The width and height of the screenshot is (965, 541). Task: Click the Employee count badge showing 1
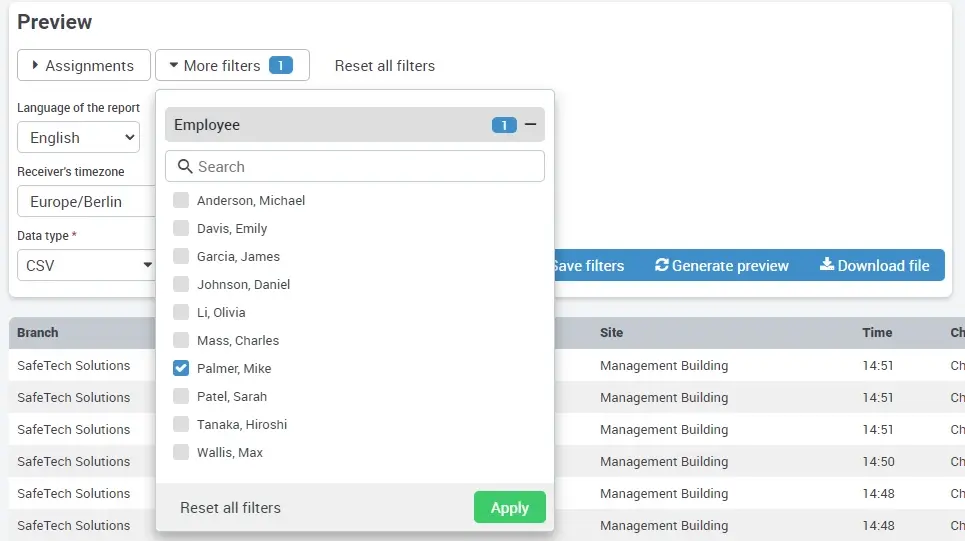click(504, 125)
